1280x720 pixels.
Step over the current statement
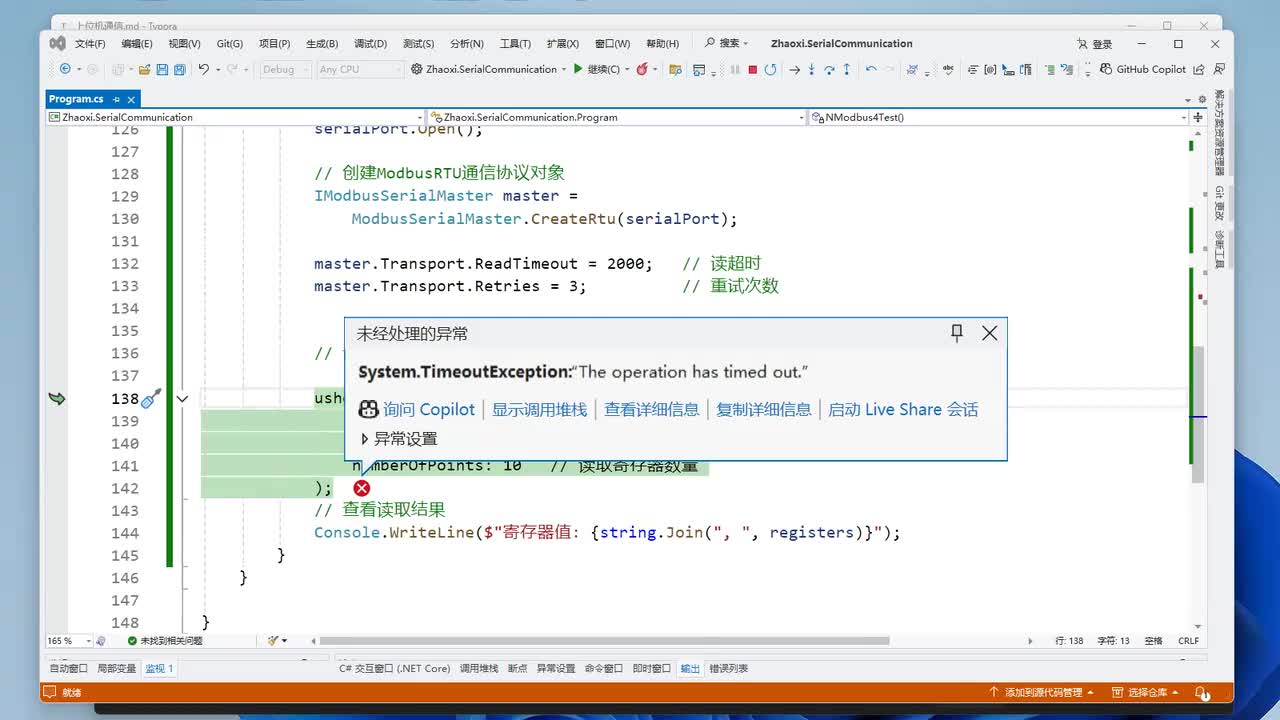[x=829, y=69]
